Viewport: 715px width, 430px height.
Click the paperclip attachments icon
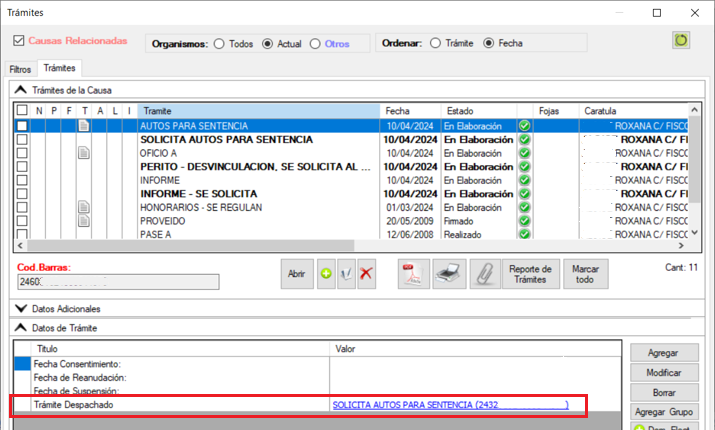(x=482, y=275)
